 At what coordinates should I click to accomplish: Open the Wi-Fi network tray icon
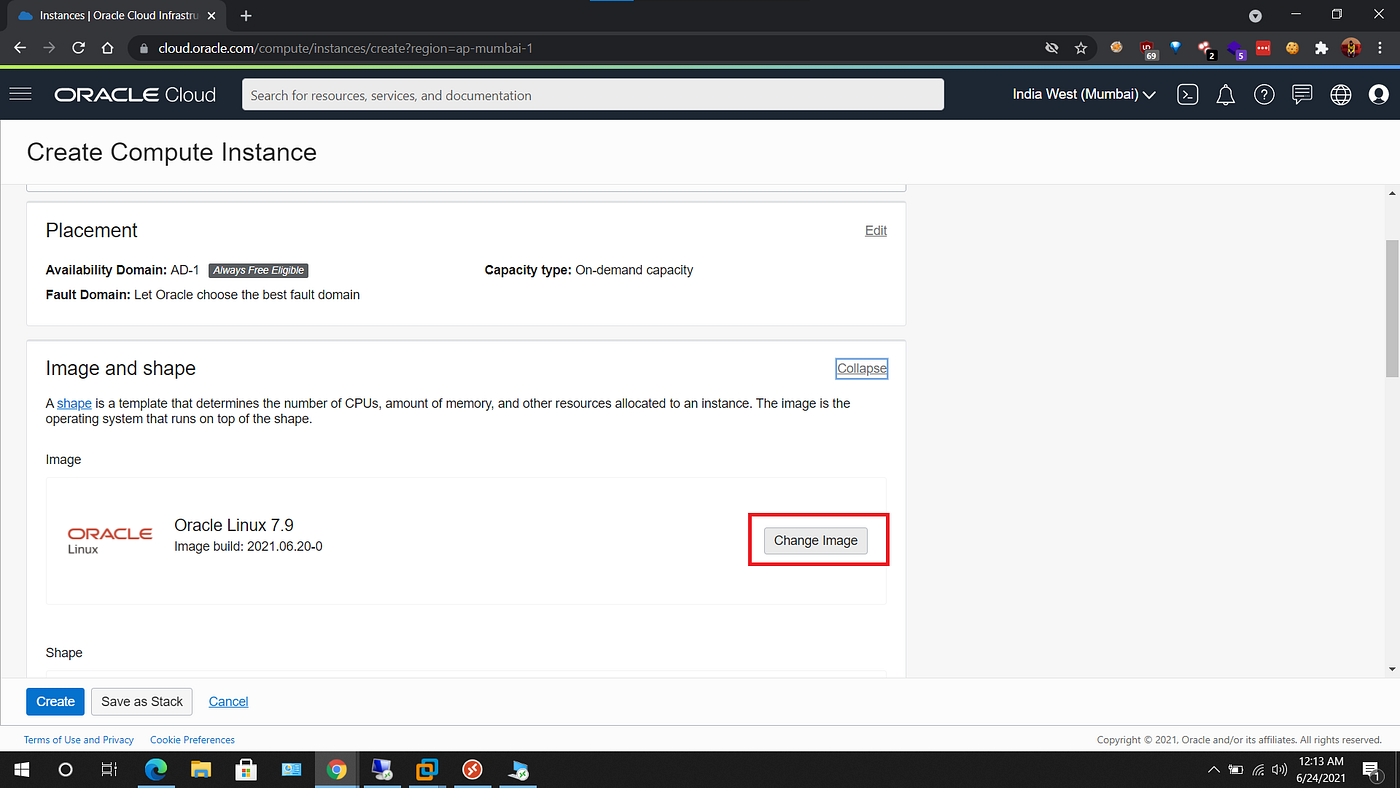(1258, 770)
